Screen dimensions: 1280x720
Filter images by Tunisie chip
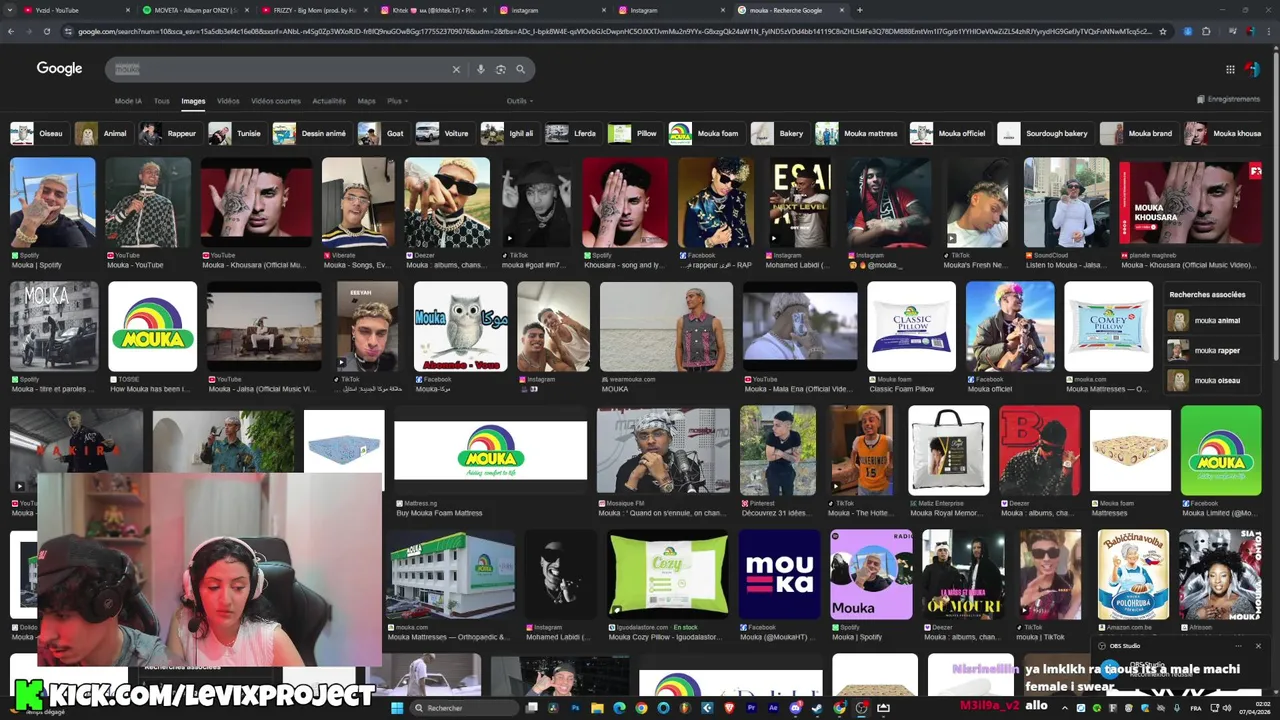[236, 133]
